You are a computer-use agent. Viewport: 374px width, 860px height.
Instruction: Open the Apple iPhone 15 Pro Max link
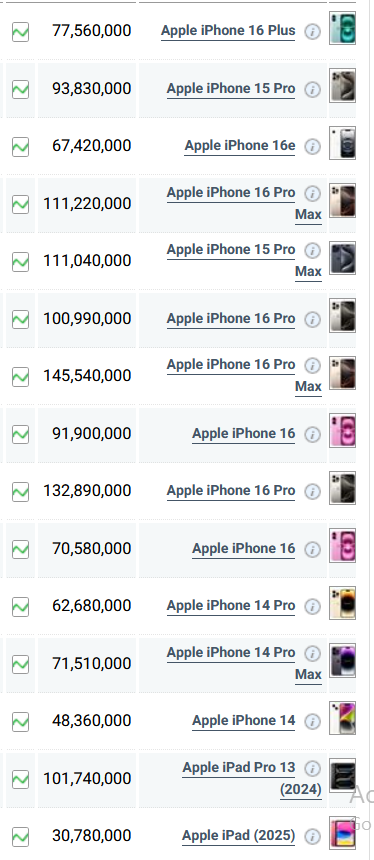pyautogui.click(x=244, y=261)
